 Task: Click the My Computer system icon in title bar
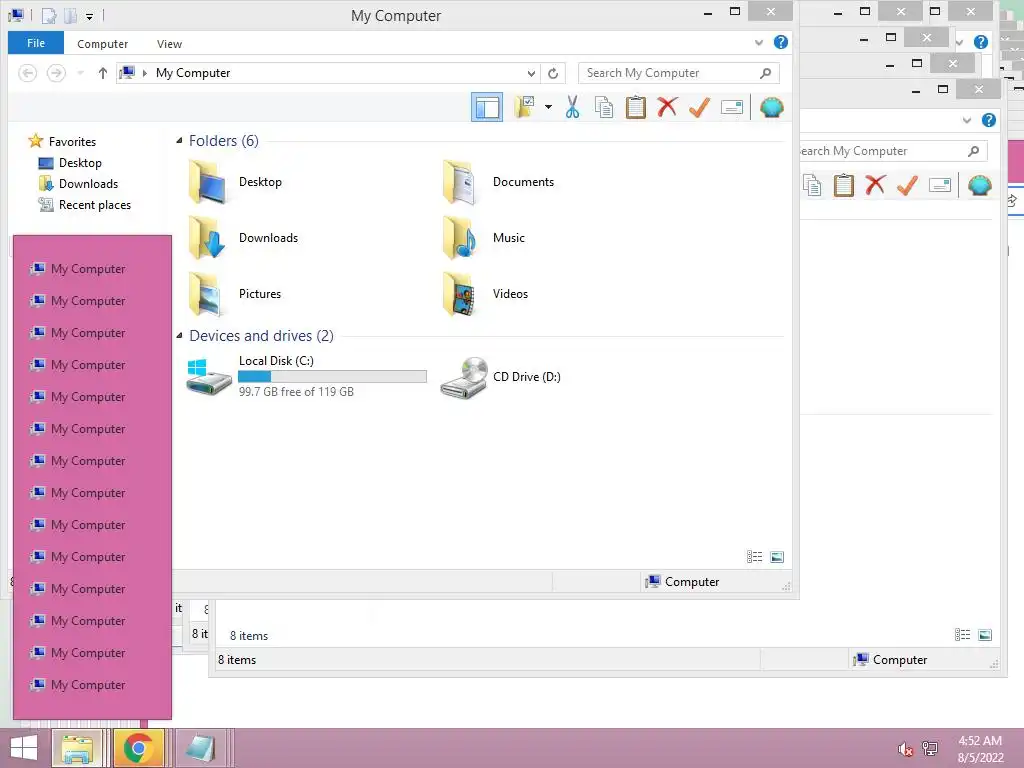click(x=17, y=15)
